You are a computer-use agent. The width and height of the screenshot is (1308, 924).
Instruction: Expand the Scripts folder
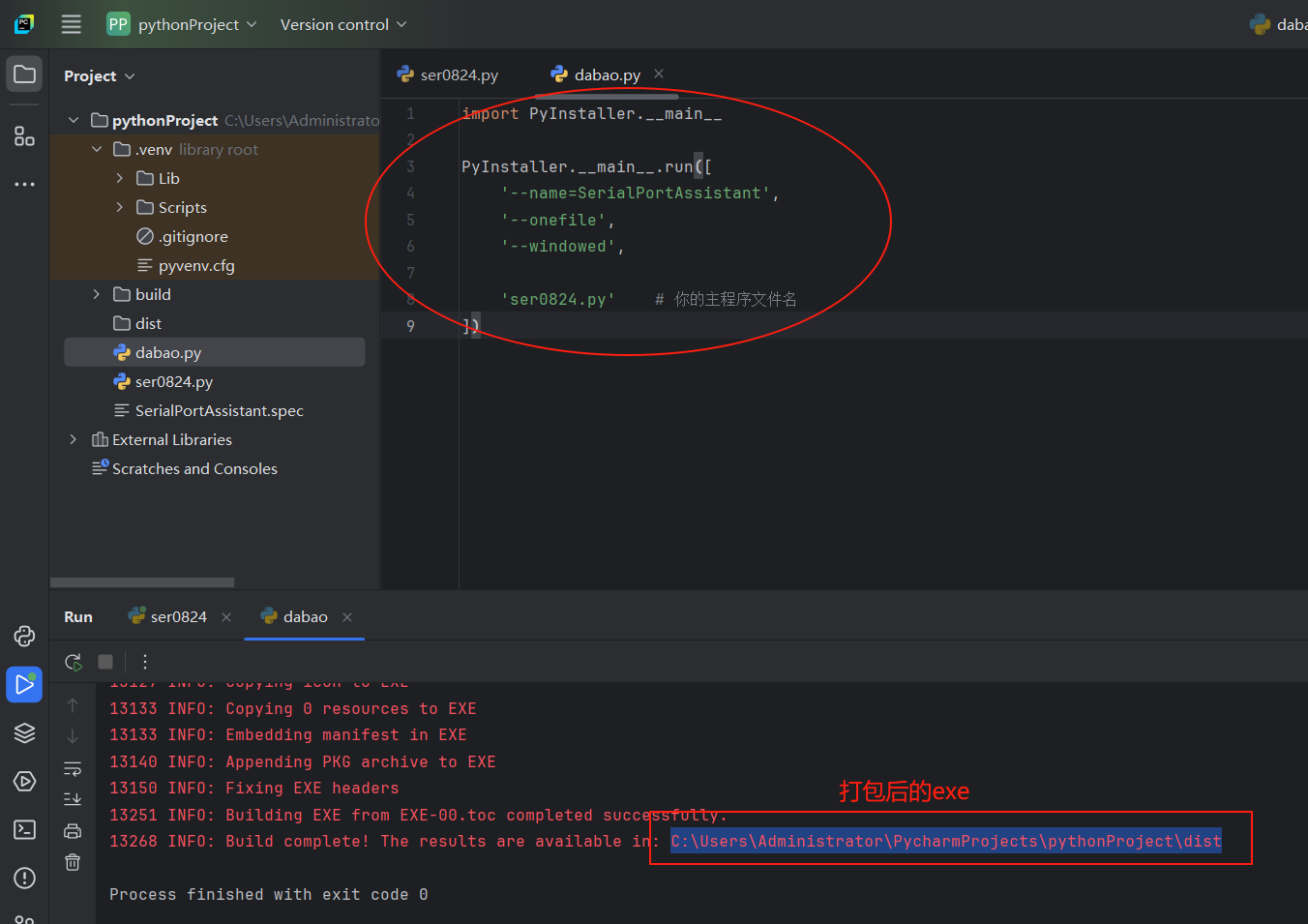pyautogui.click(x=119, y=207)
